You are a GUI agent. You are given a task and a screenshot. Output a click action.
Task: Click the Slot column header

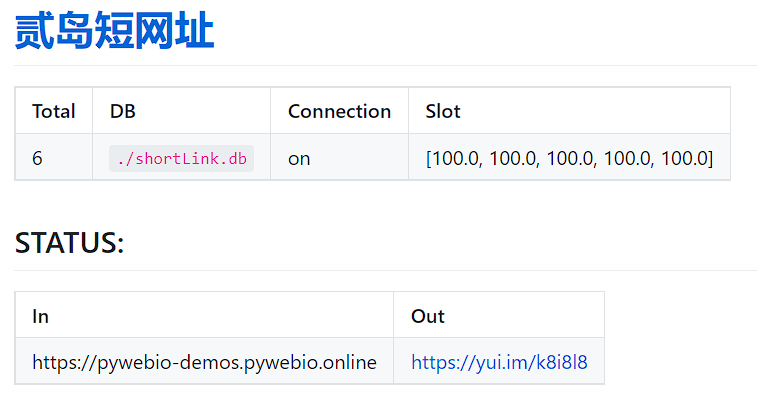click(x=443, y=111)
